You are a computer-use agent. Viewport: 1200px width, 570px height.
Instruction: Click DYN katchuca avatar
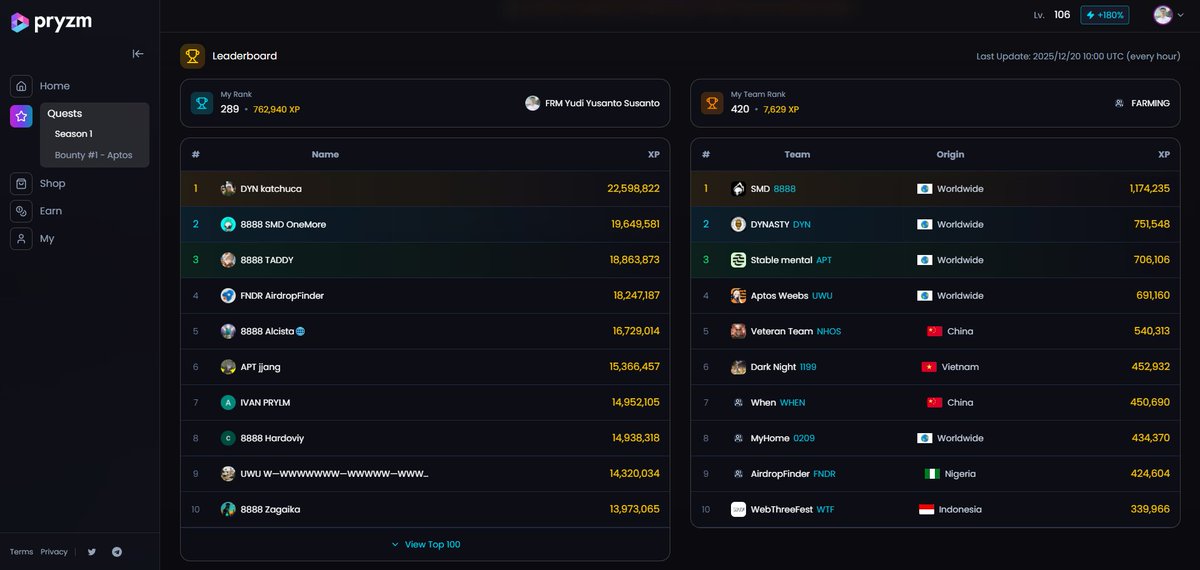tap(228, 189)
